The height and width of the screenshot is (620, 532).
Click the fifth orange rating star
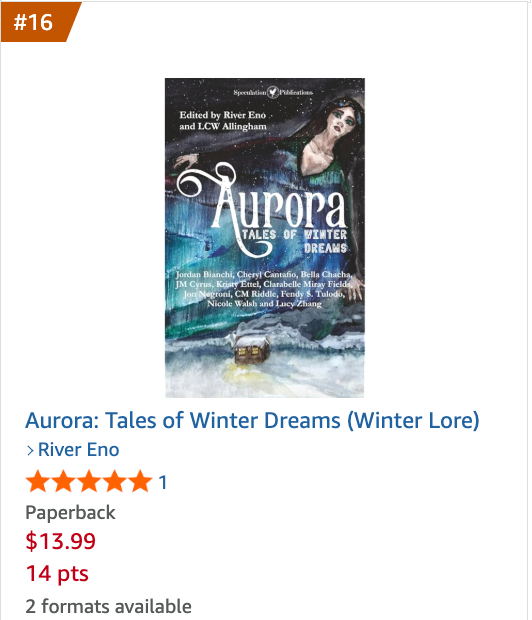coord(140,481)
